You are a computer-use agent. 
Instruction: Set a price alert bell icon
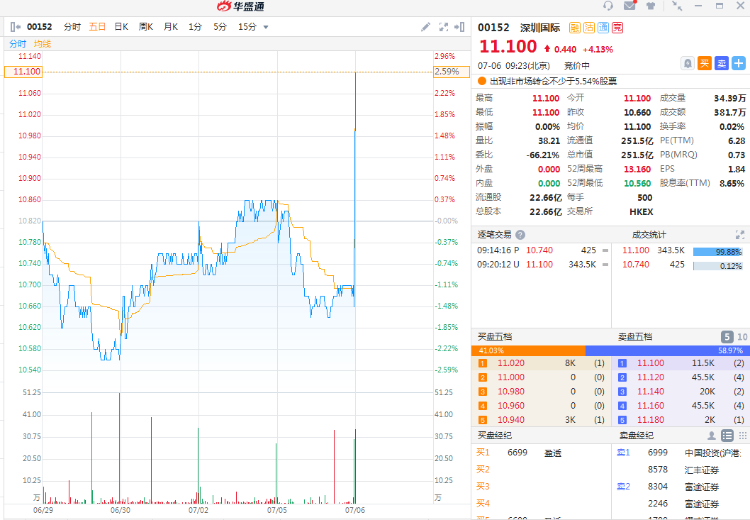point(688,63)
